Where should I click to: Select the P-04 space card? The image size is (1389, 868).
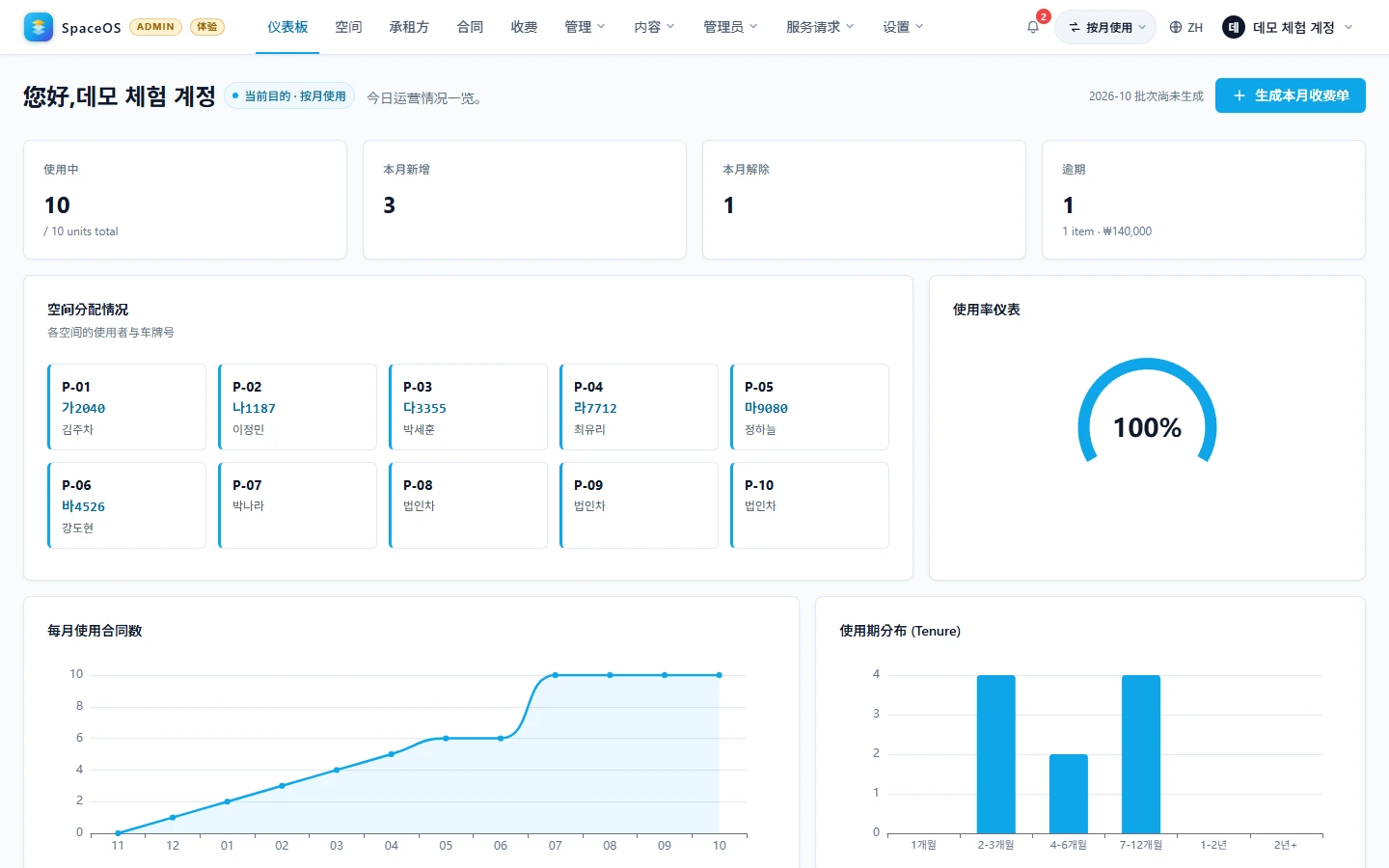(x=639, y=407)
